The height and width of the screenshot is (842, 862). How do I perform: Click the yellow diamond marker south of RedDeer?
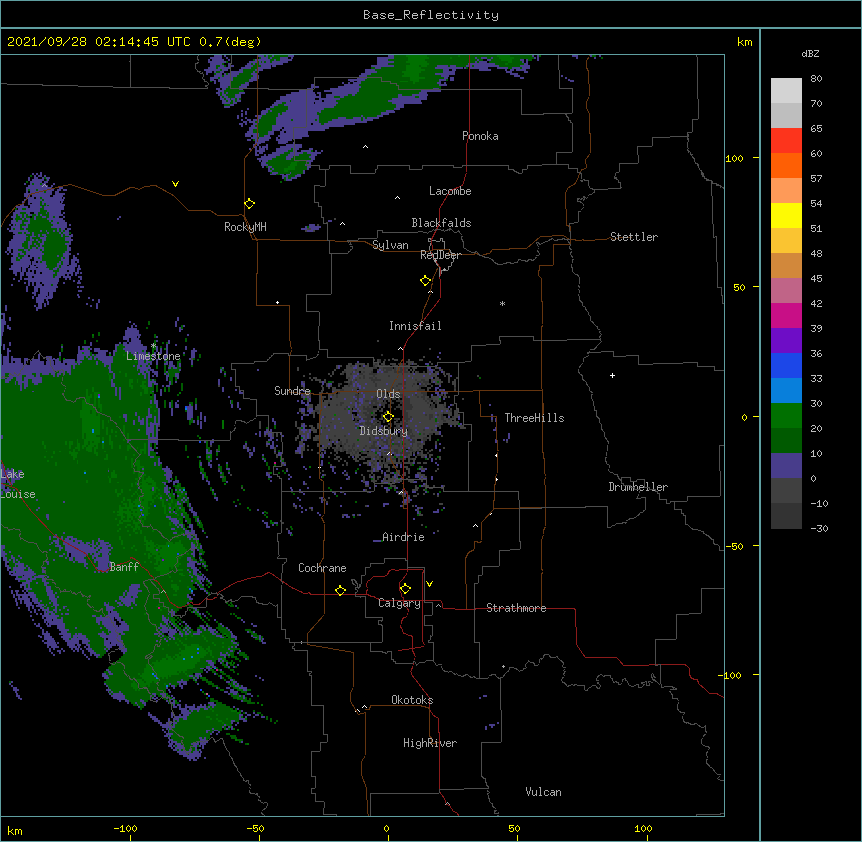click(x=426, y=281)
